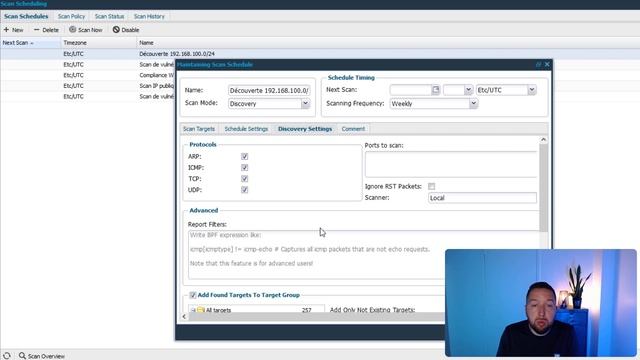Toggle the UDP protocol checkbox

(x=244, y=189)
